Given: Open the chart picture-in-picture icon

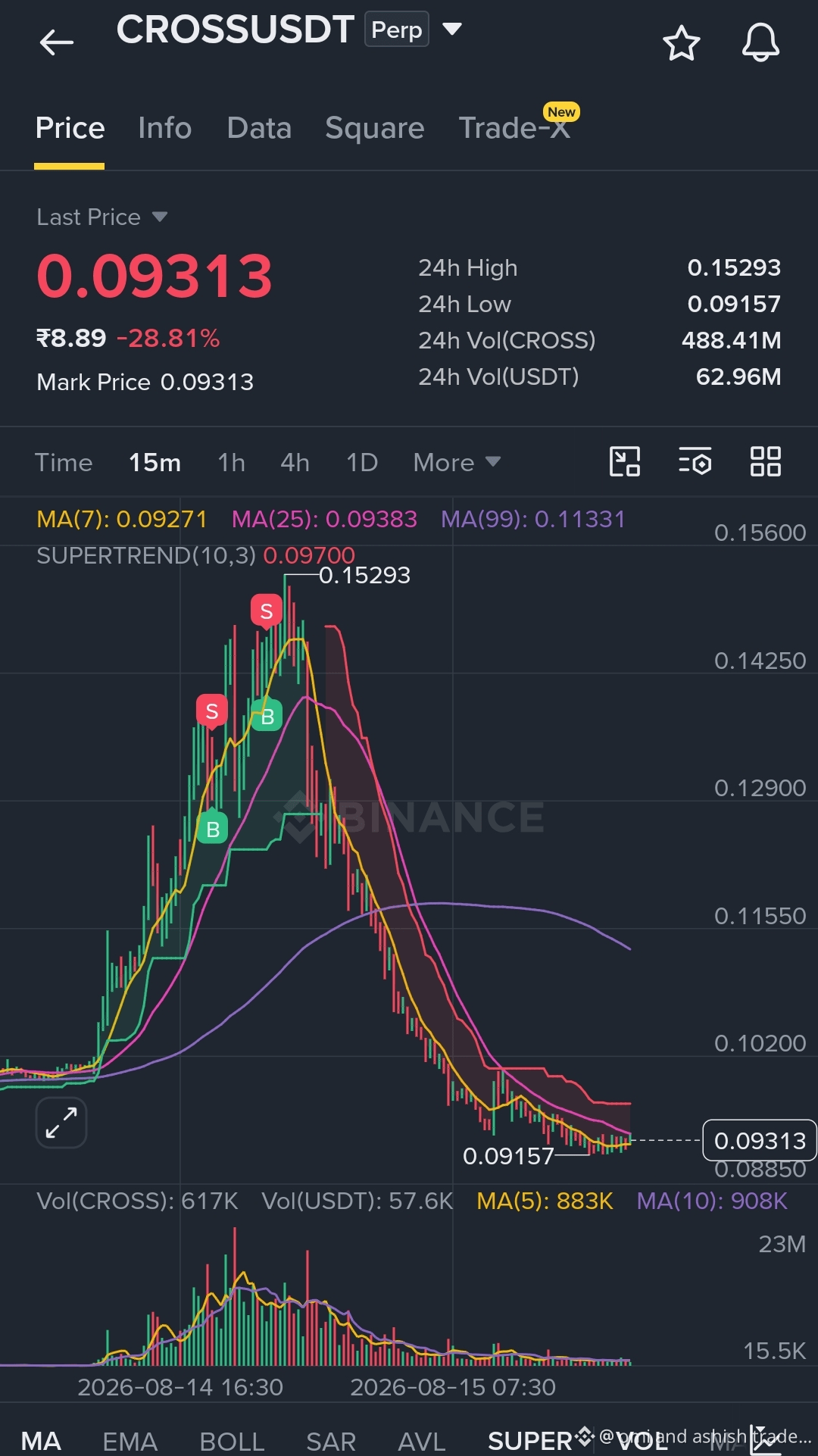Looking at the screenshot, I should [625, 461].
